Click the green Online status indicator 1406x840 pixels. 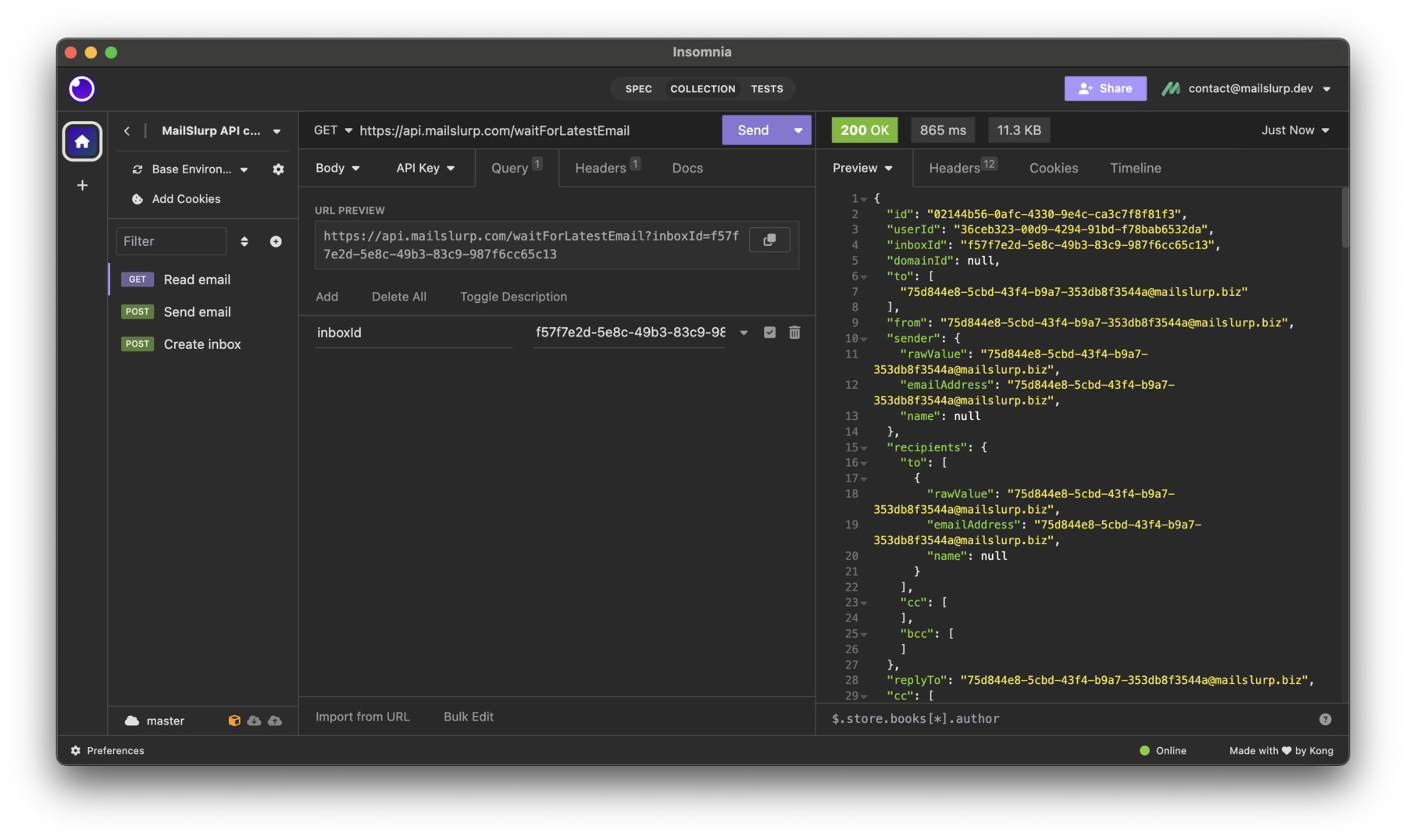coord(1144,750)
